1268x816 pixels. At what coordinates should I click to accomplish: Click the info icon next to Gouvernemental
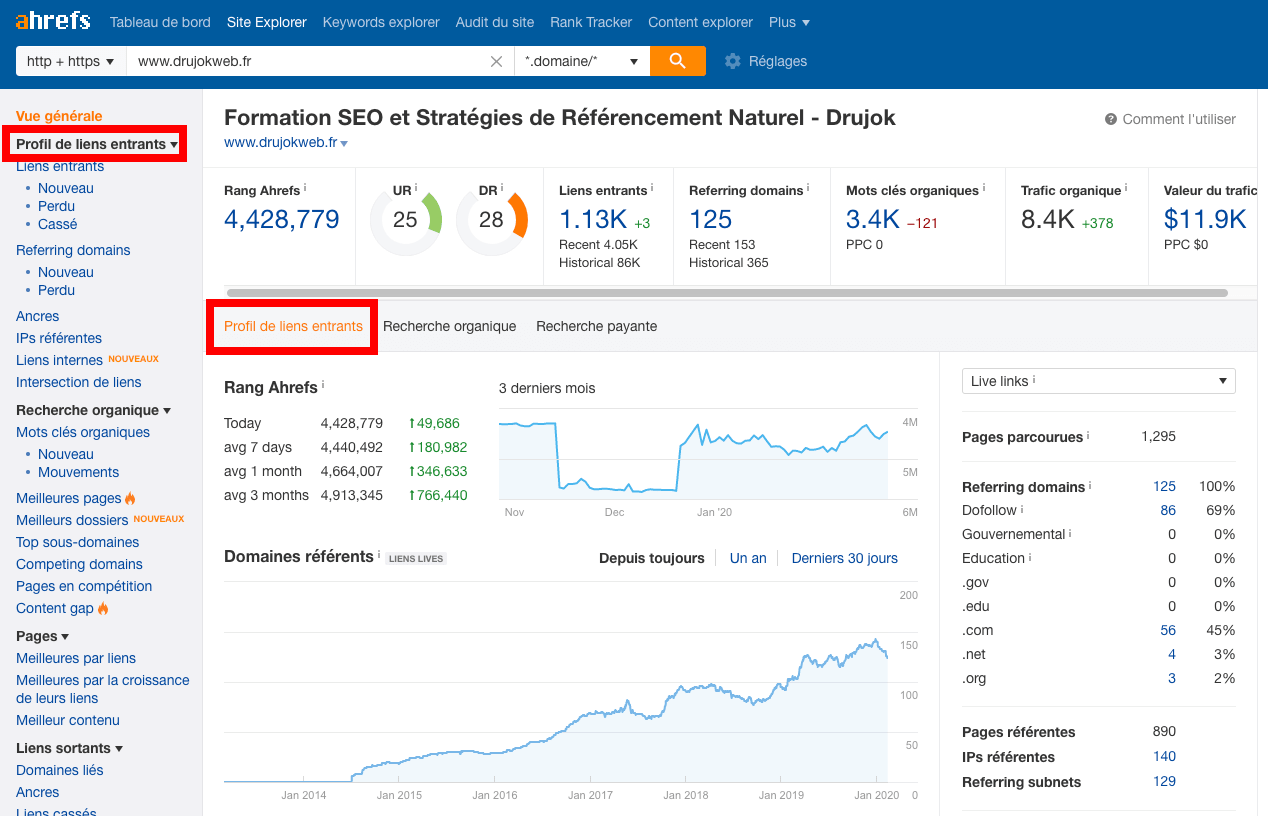[x=1070, y=533]
